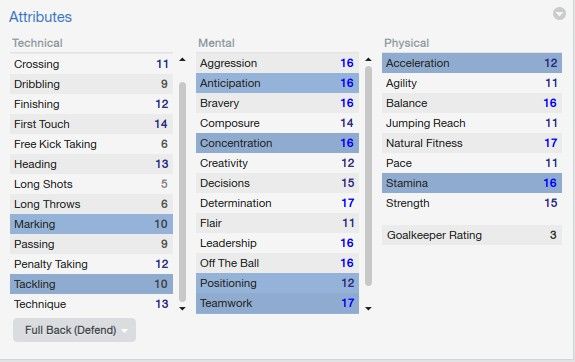Click the Mental list scroll-up arrow
Image resolution: width=575 pixels, height=362 pixels.
click(369, 59)
